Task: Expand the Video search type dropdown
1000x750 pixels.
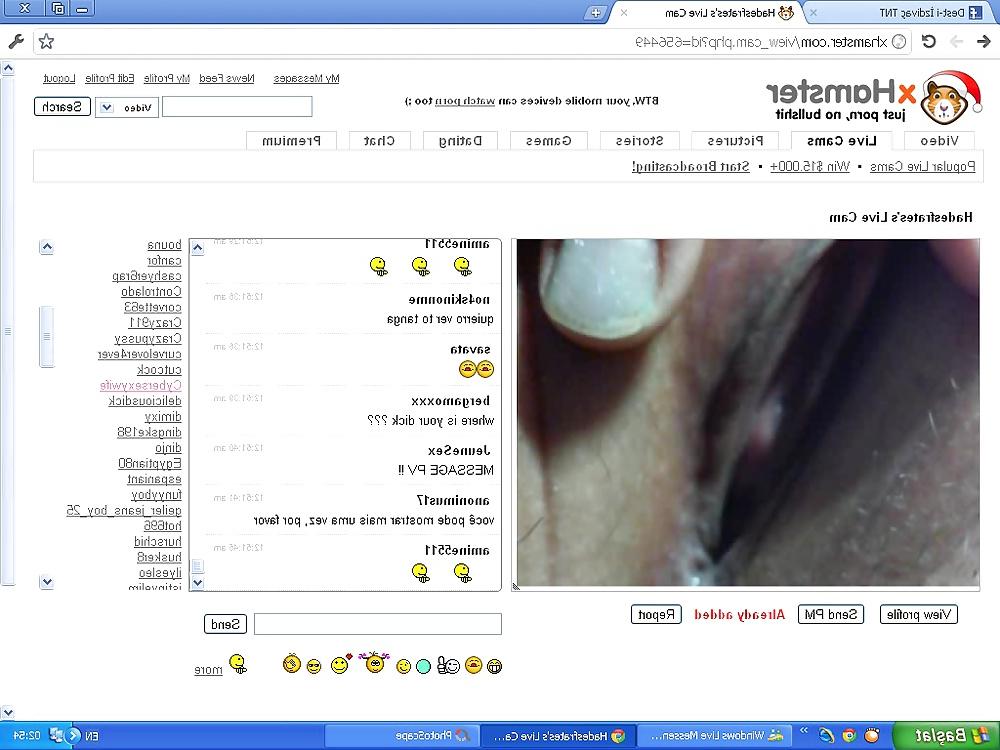Action: pos(126,107)
